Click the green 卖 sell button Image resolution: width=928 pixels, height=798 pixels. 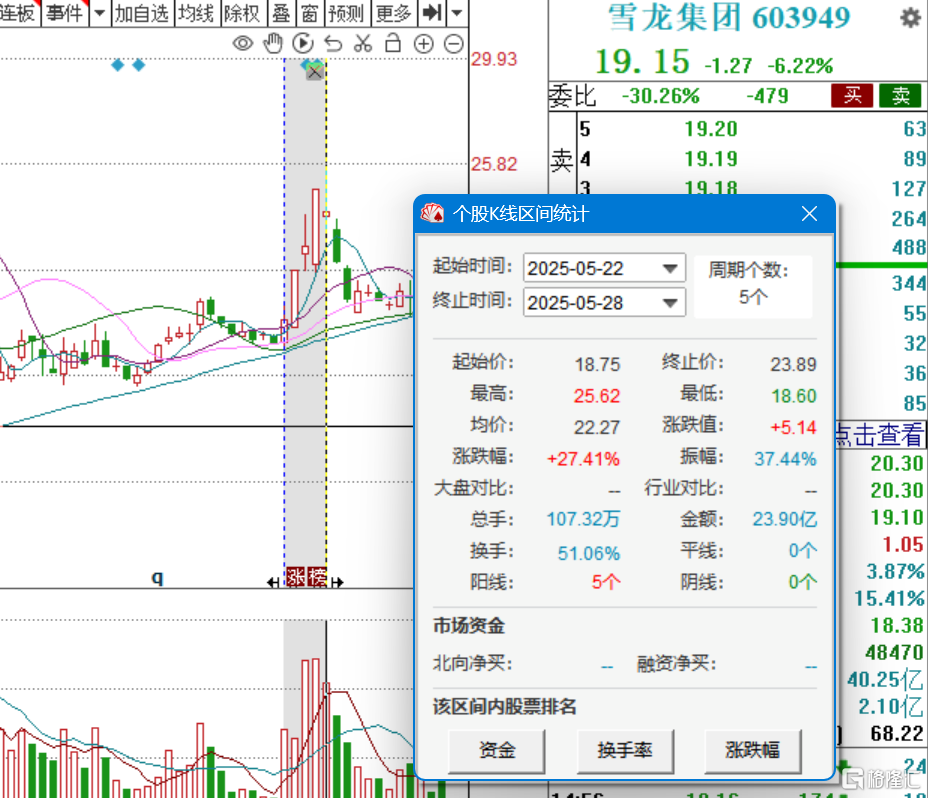(x=900, y=95)
